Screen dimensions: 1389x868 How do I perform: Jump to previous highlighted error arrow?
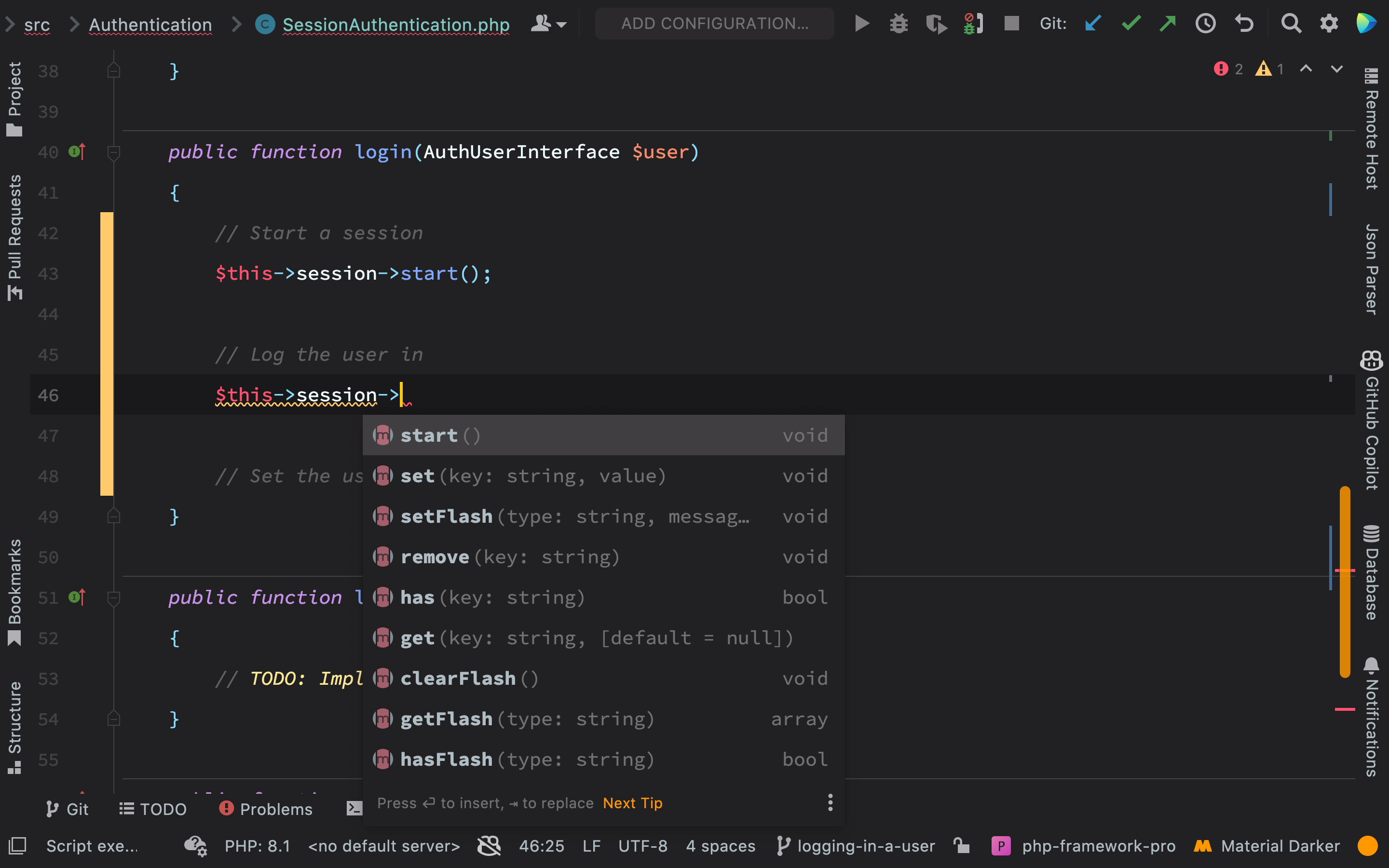tap(1306, 69)
